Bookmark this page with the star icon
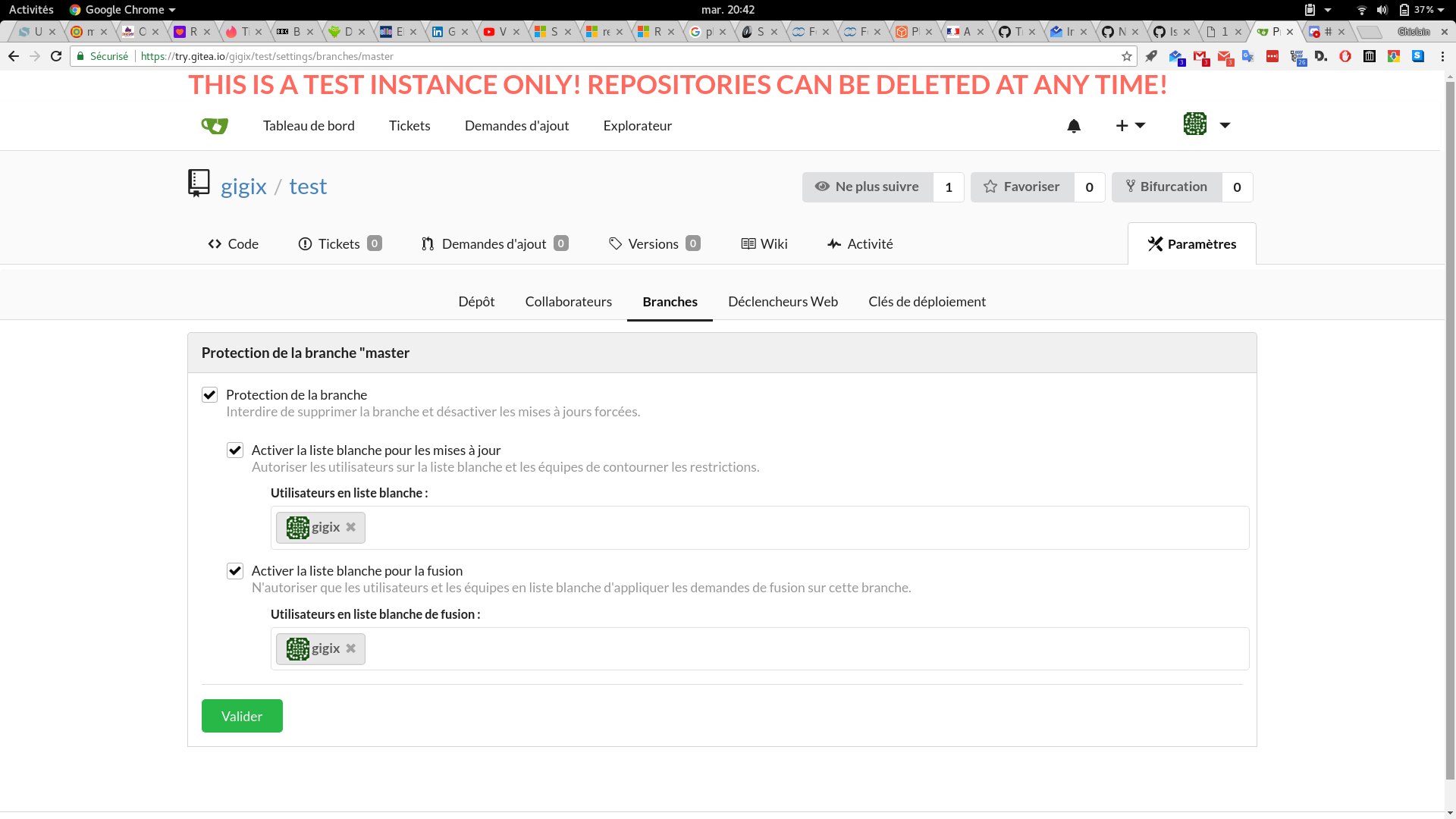The height and width of the screenshot is (819, 1456). tap(1127, 56)
